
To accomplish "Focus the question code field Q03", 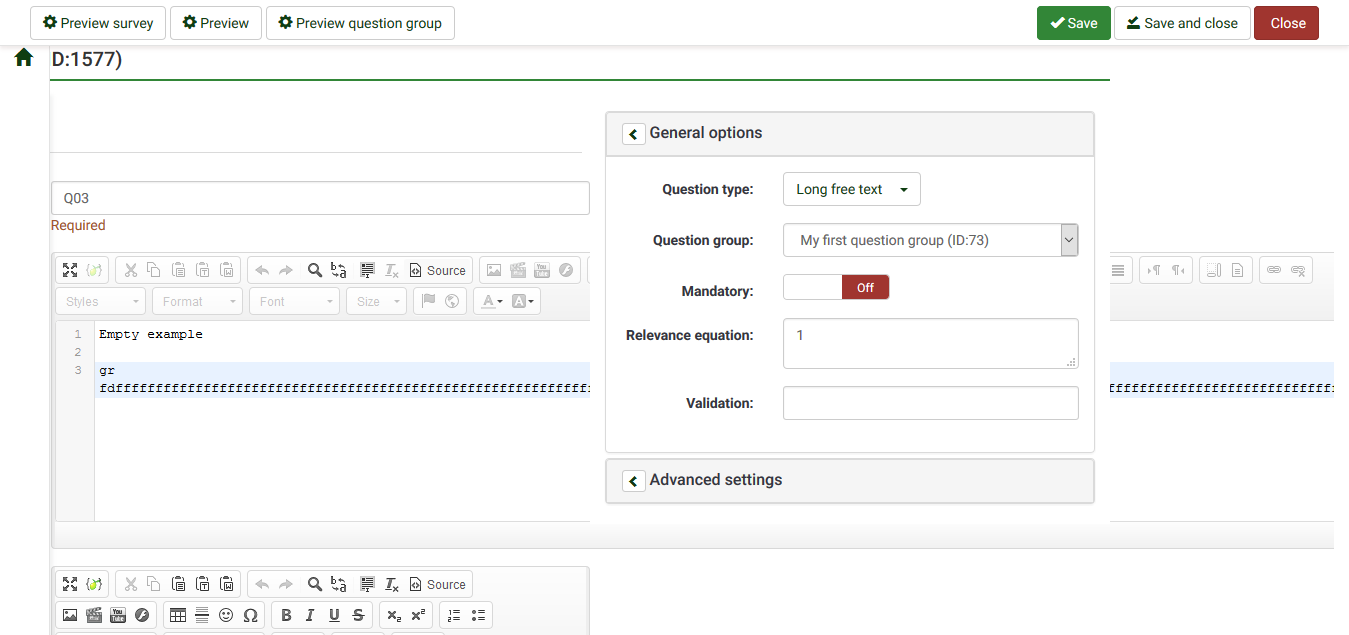I will [x=320, y=198].
